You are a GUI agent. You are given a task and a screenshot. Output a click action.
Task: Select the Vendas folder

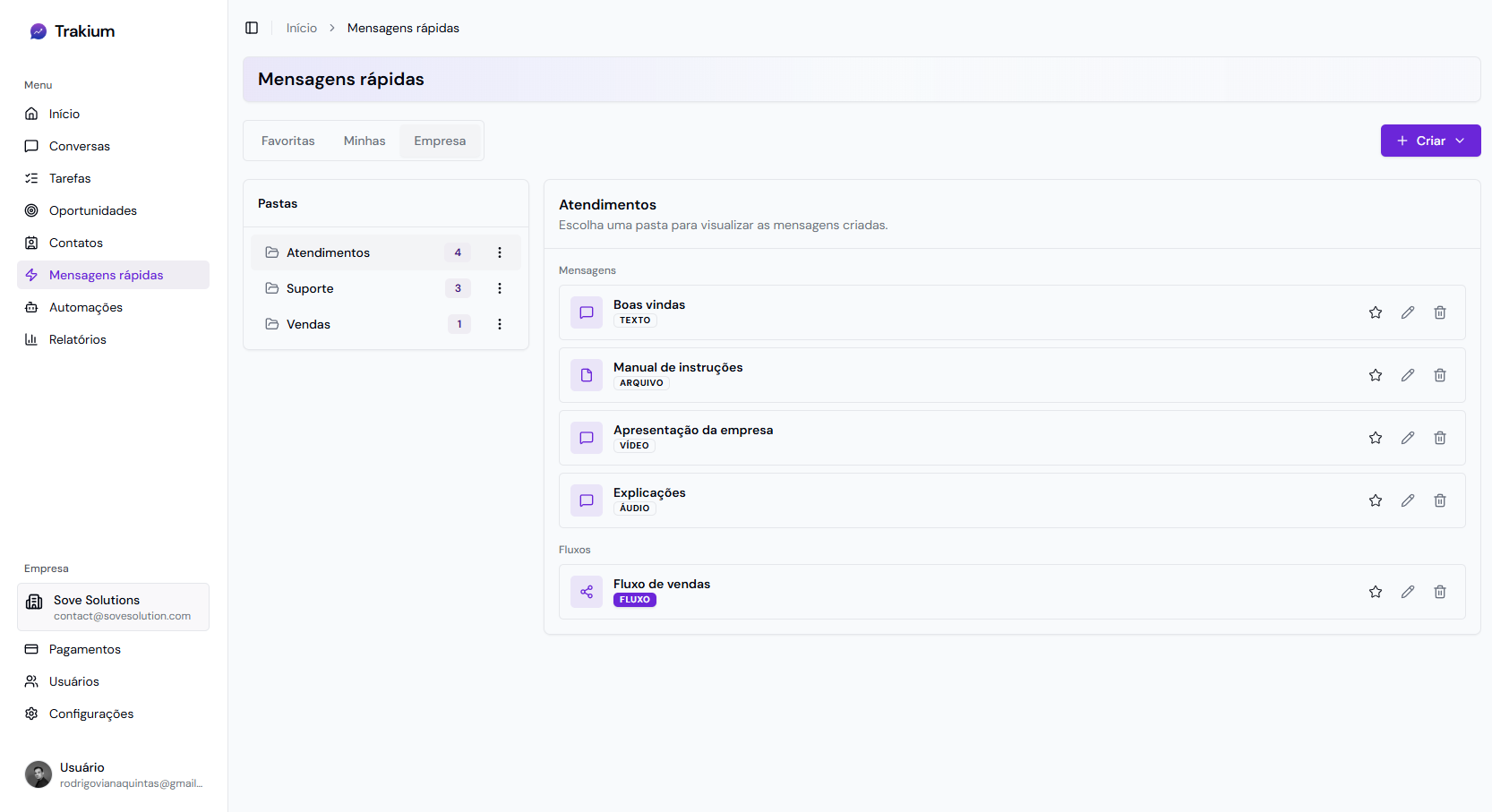(x=308, y=324)
